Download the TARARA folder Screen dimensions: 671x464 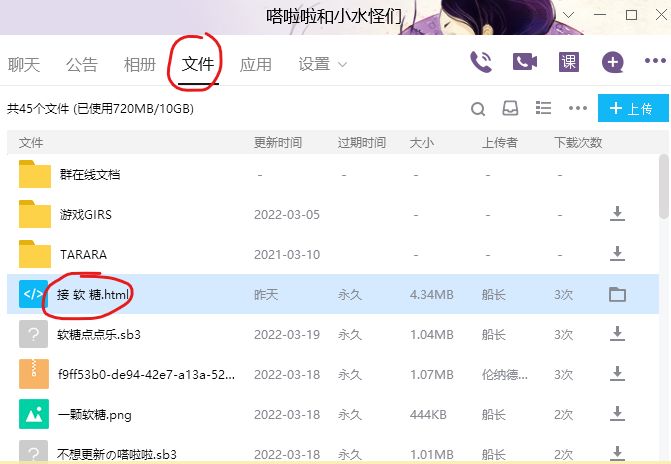coord(617,253)
